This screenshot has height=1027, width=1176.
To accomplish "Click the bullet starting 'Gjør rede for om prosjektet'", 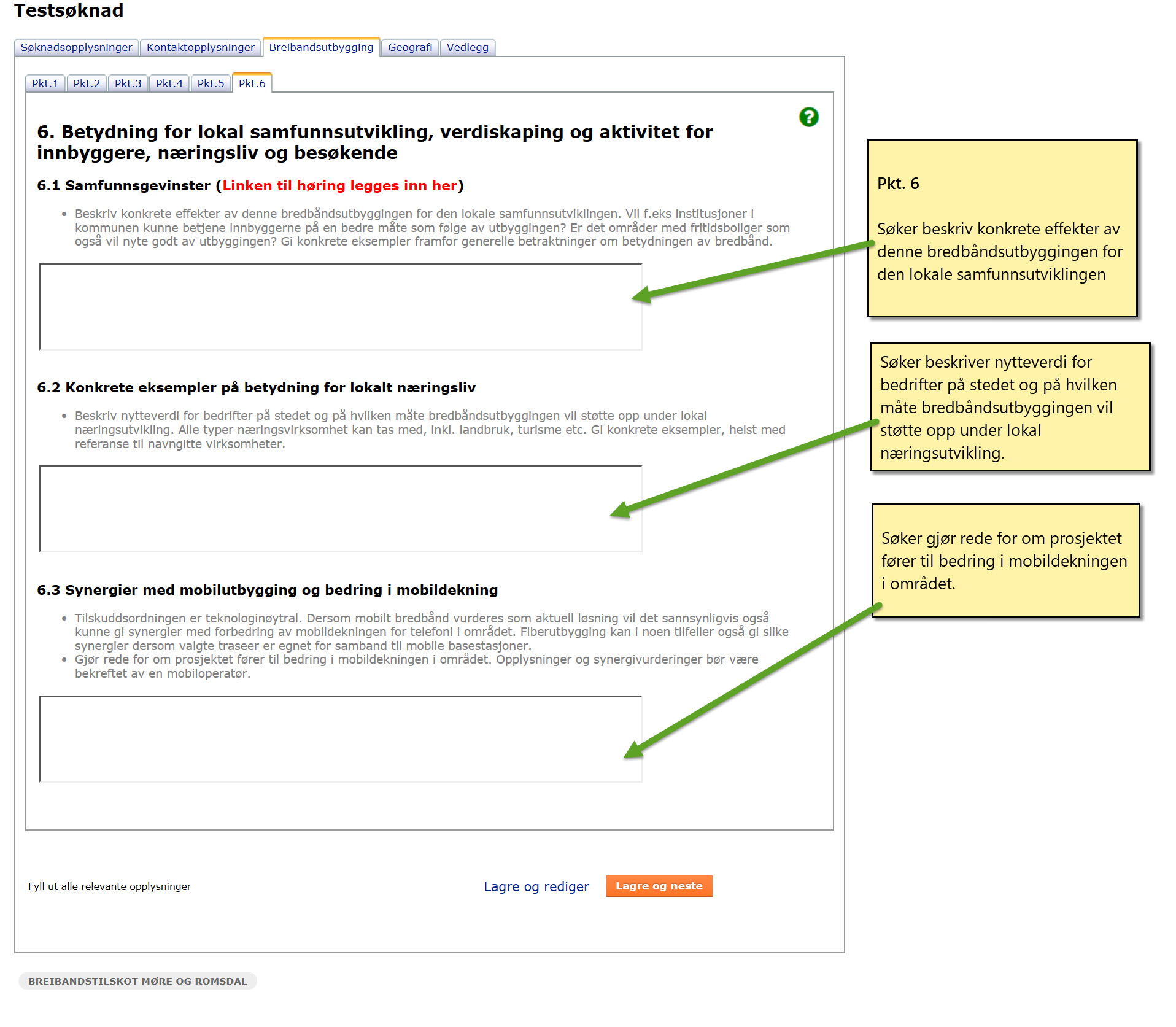I will 416,666.
